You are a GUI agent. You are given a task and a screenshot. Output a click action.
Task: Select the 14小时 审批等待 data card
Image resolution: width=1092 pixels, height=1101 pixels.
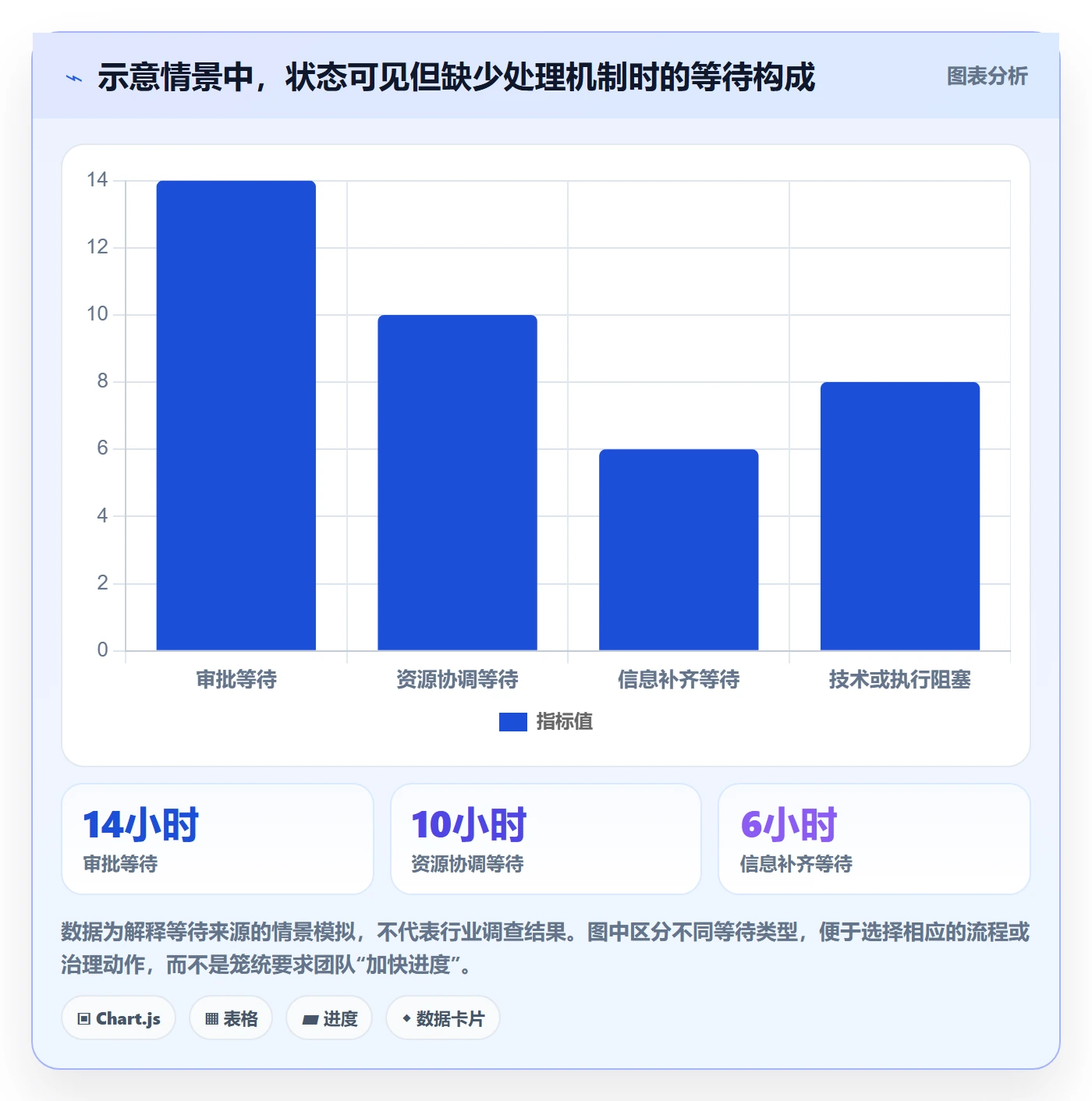click(x=218, y=839)
